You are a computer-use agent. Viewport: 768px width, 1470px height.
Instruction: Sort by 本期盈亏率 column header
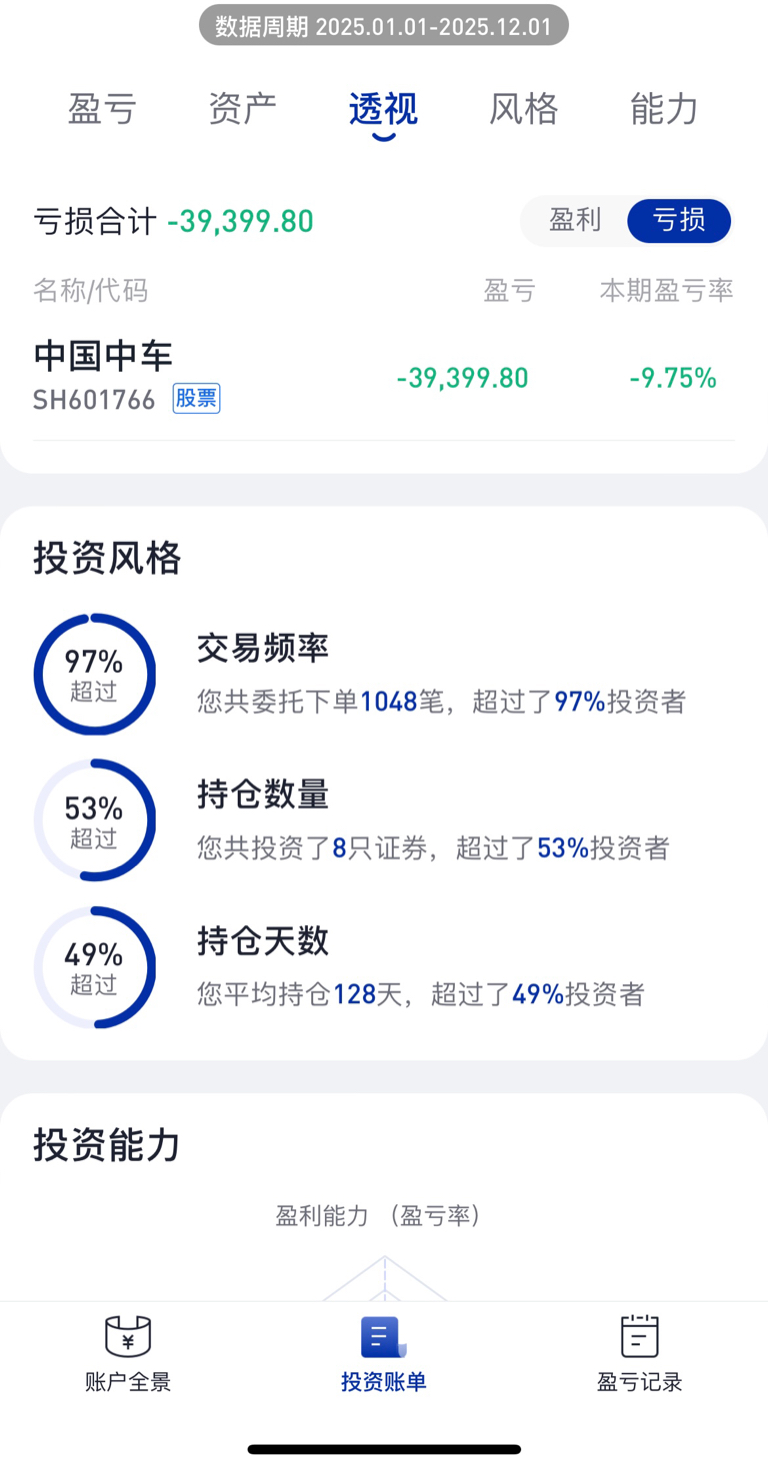pos(667,291)
